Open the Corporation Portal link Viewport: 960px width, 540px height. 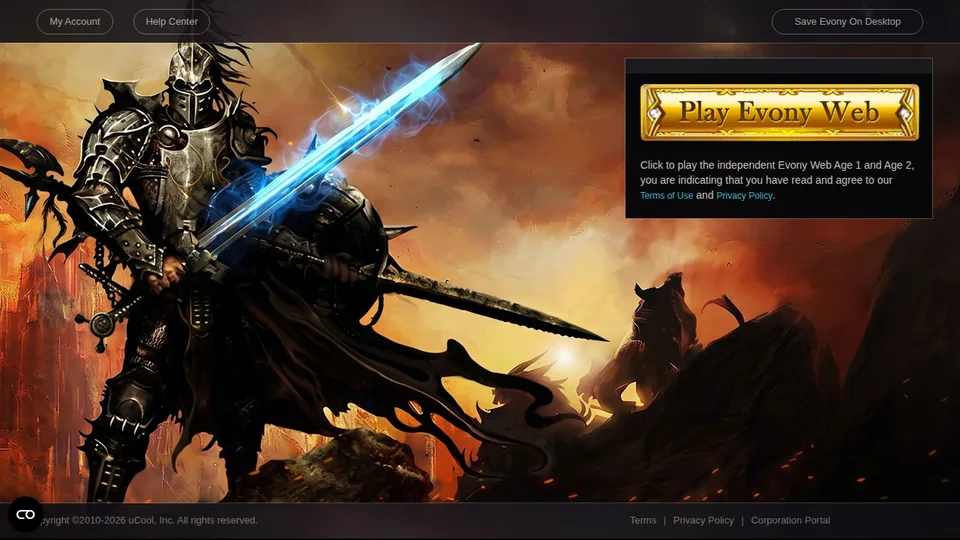[x=790, y=520]
